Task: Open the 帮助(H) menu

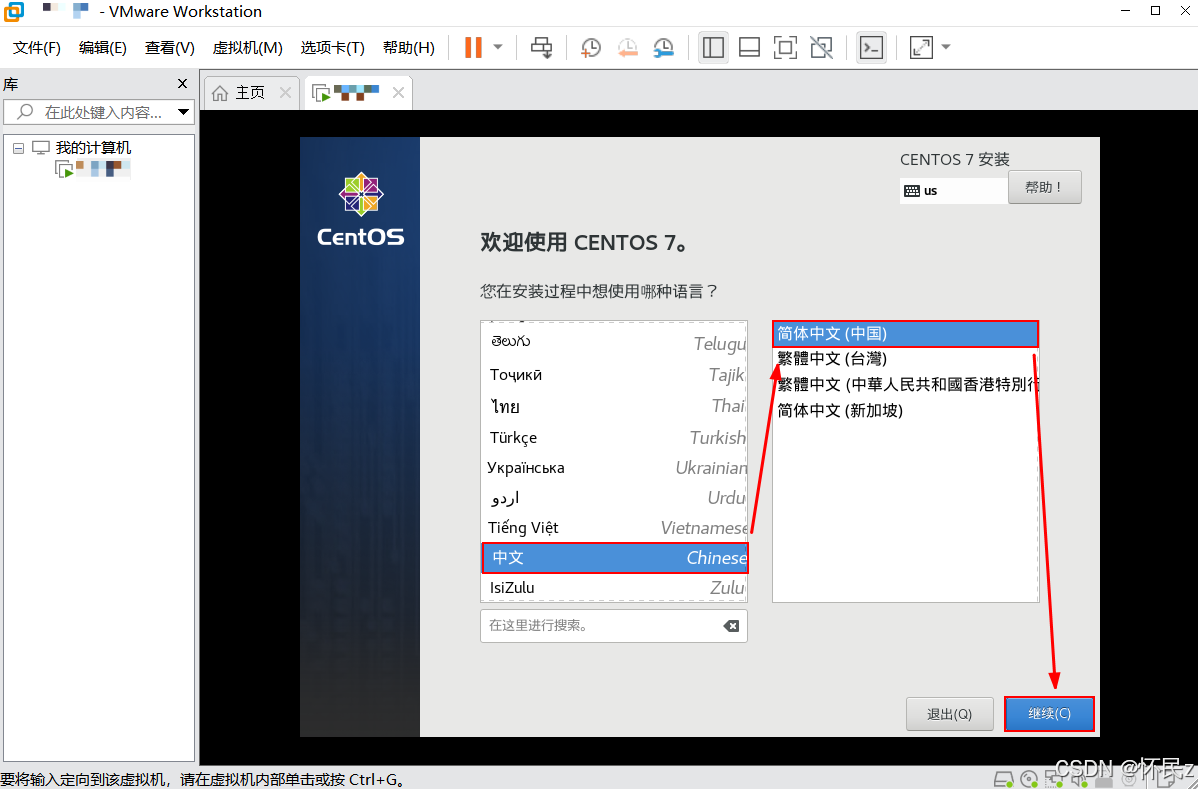Action: click(409, 47)
